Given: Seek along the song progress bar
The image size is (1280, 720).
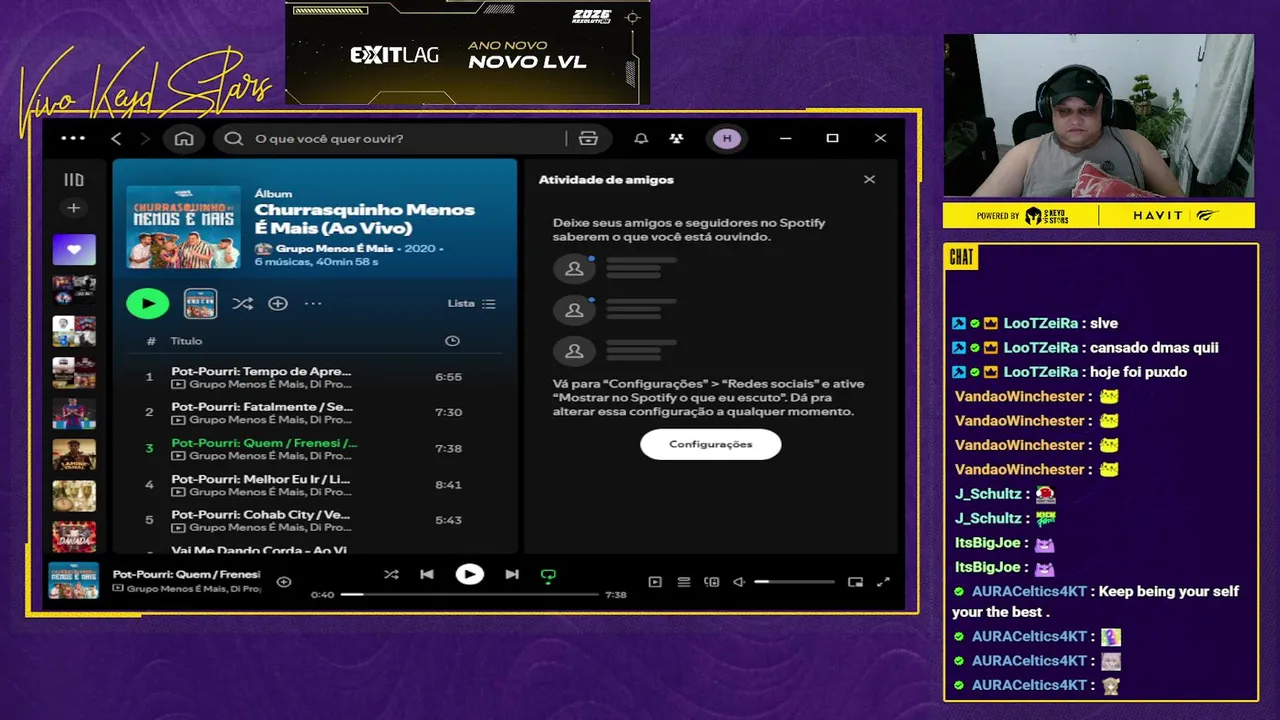Looking at the screenshot, I should point(469,594).
